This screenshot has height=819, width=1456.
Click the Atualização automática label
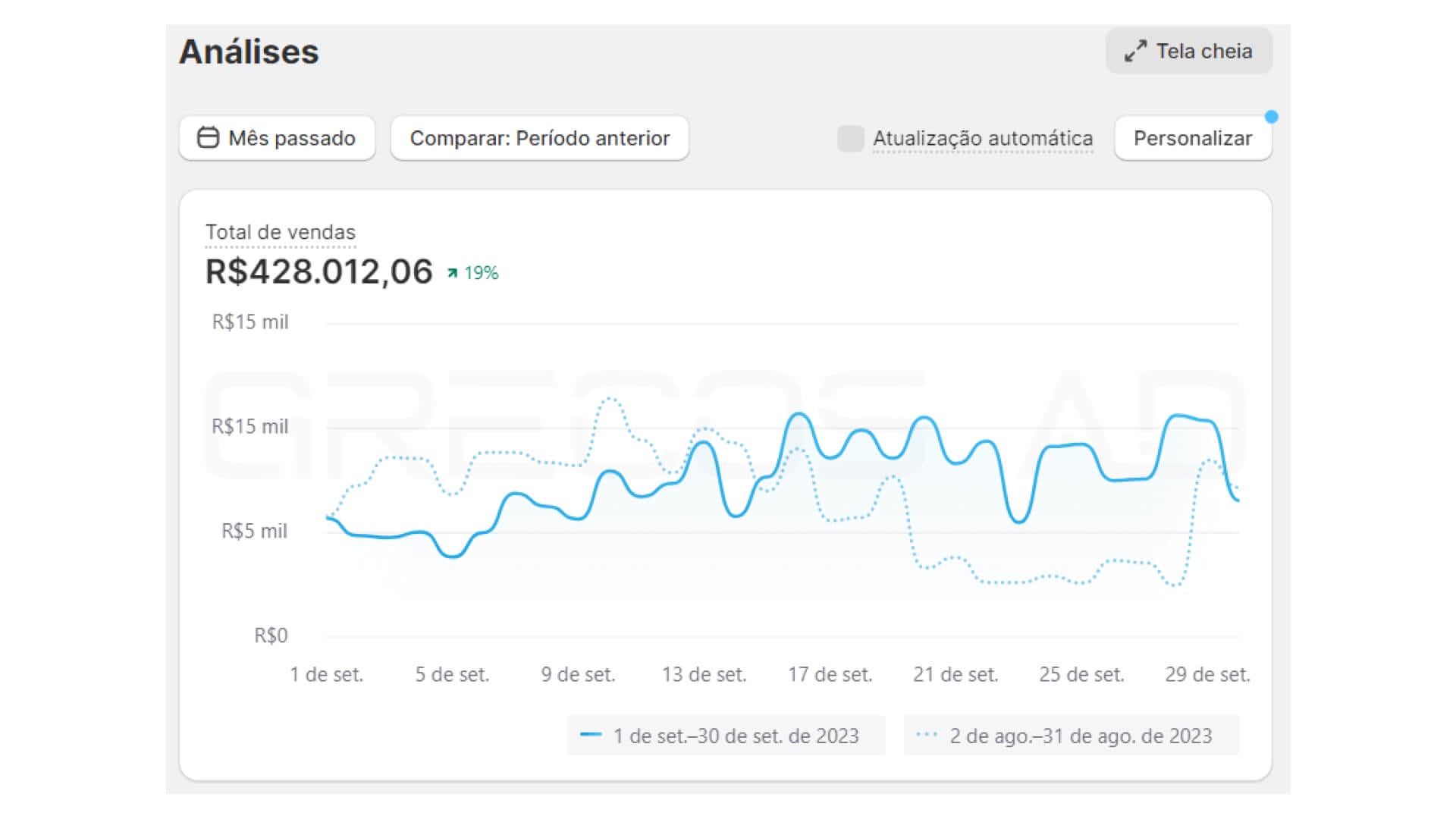[x=983, y=138]
